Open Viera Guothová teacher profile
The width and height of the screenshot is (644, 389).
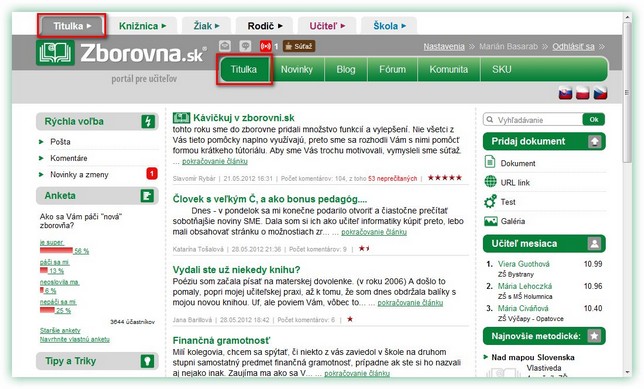524,264
